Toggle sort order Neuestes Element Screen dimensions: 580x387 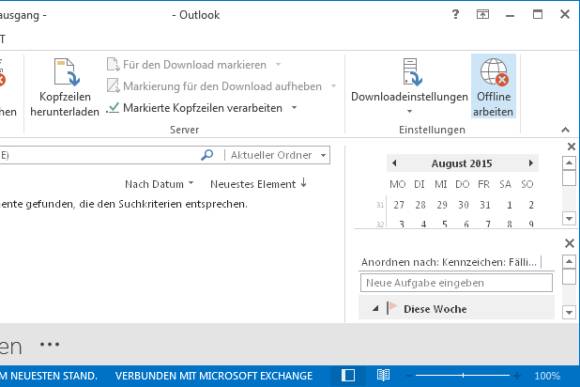258,184
